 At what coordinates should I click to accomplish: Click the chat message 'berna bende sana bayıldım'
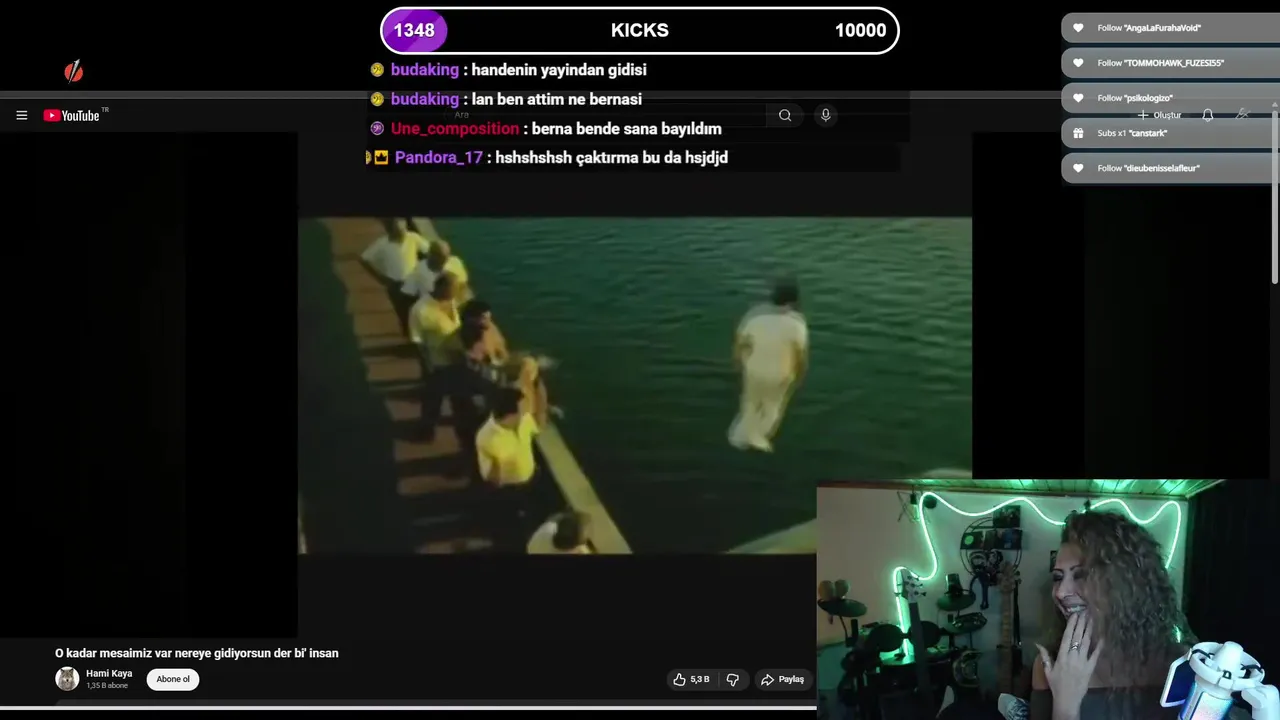tap(627, 128)
